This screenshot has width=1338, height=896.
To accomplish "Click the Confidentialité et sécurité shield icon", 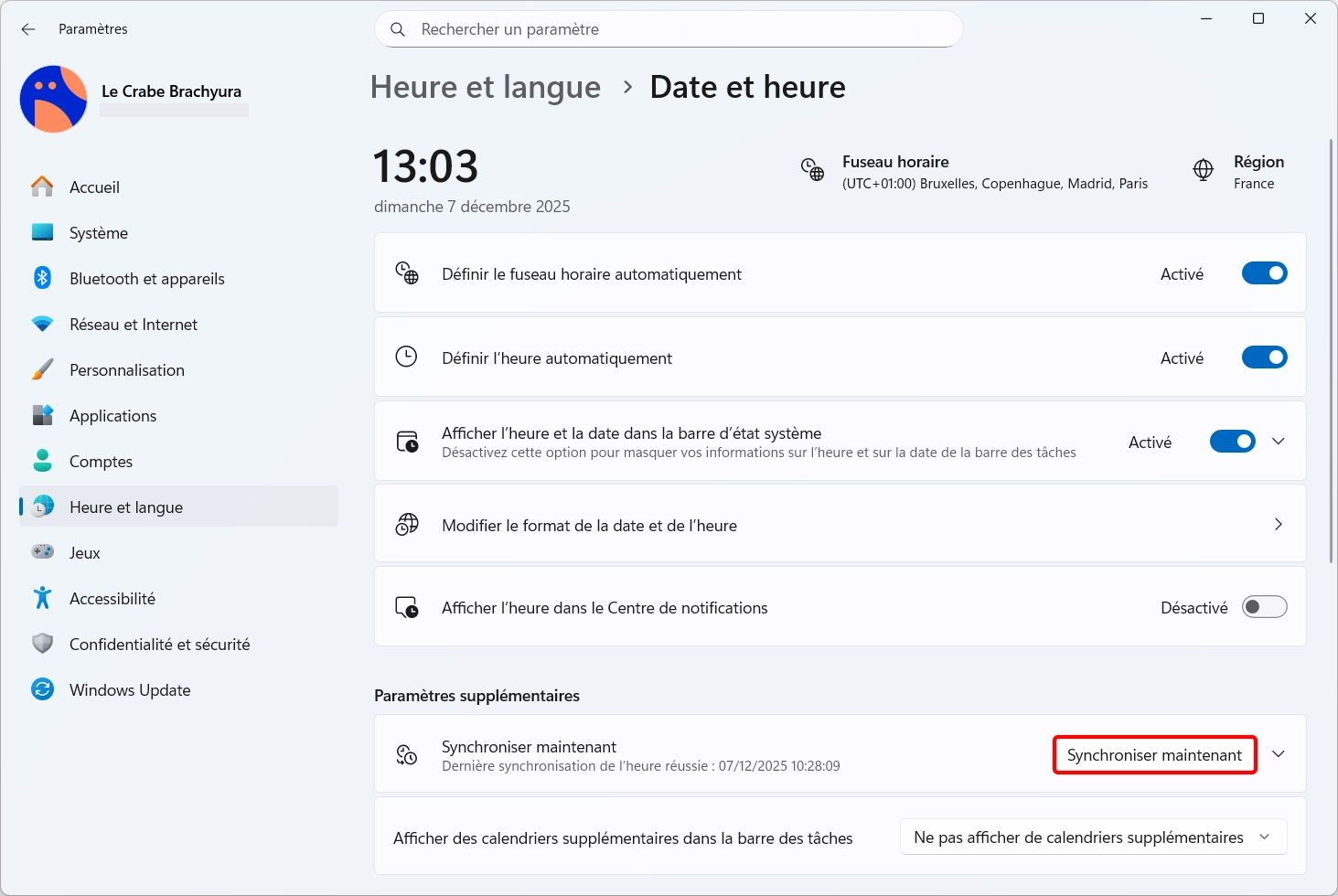I will point(42,644).
